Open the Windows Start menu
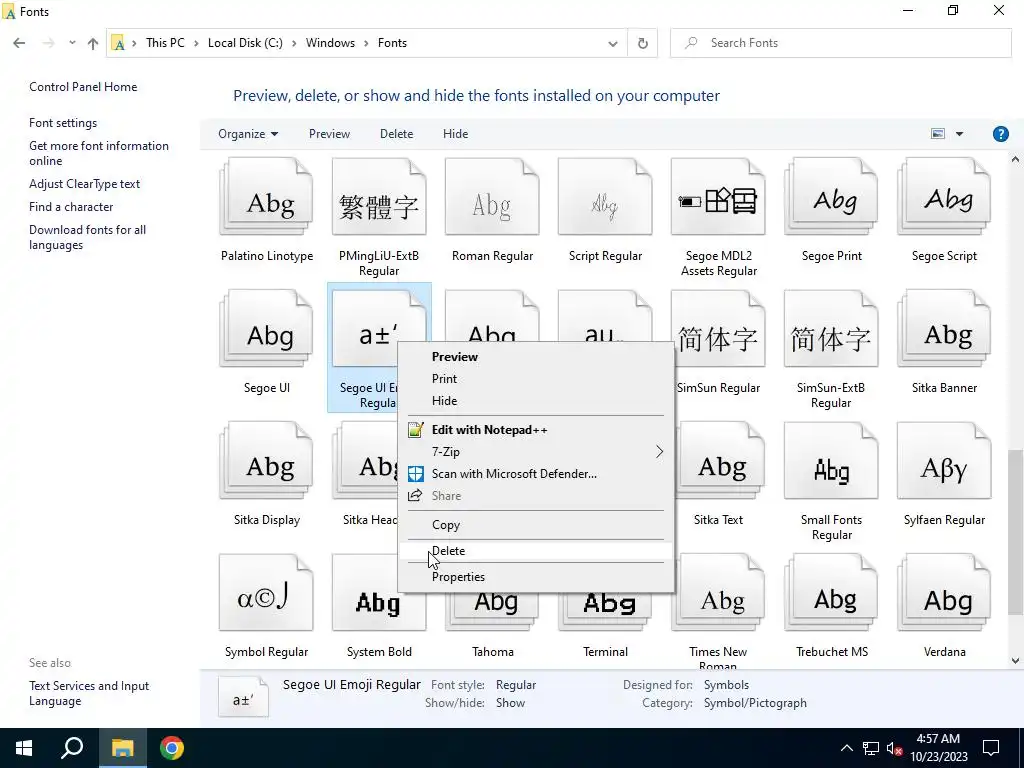Viewport: 1024px width, 768px height. tap(24, 748)
